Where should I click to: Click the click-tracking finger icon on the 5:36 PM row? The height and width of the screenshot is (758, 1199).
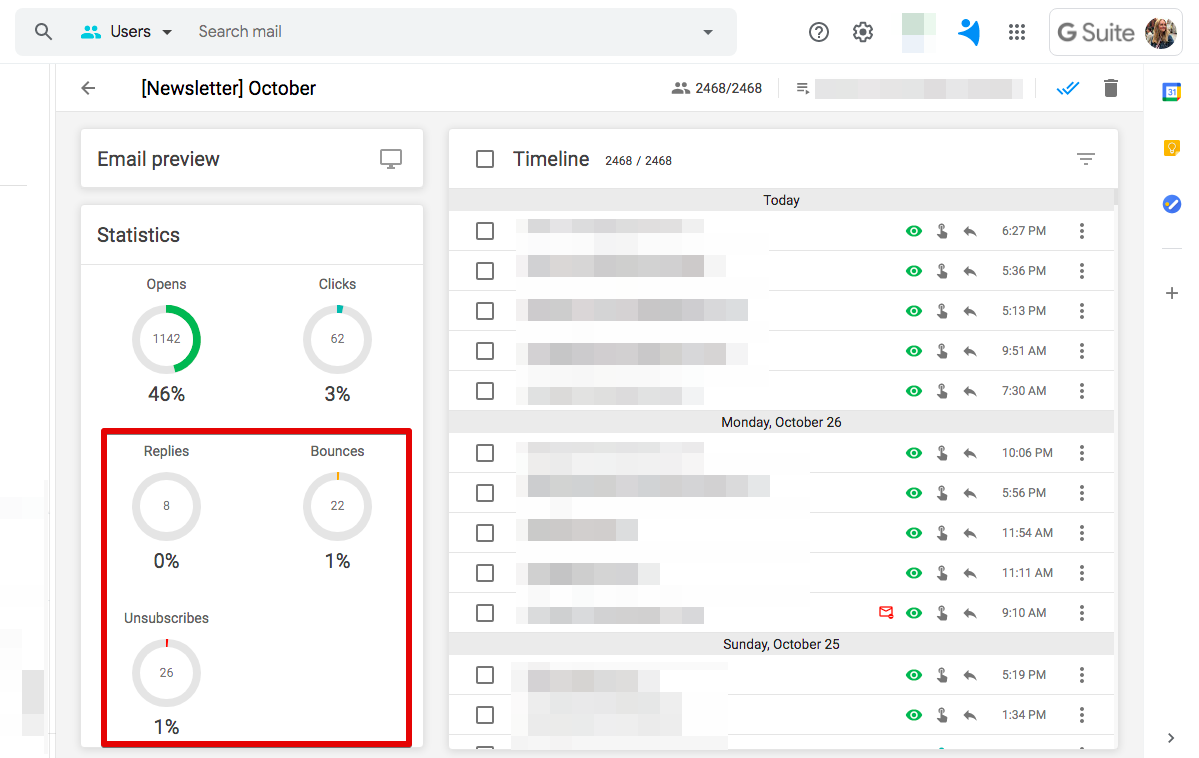click(x=941, y=270)
